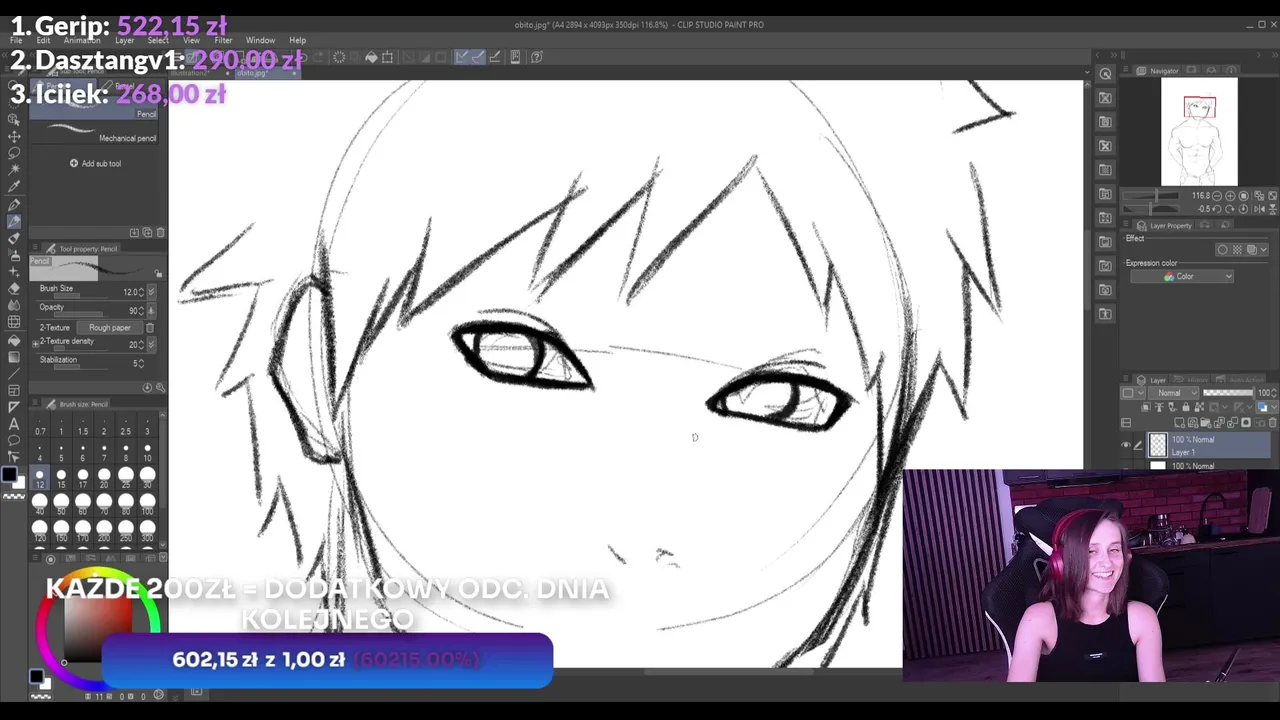The image size is (1280, 720).
Task: Click the Navigator zoom slider
Action: (x=1151, y=196)
